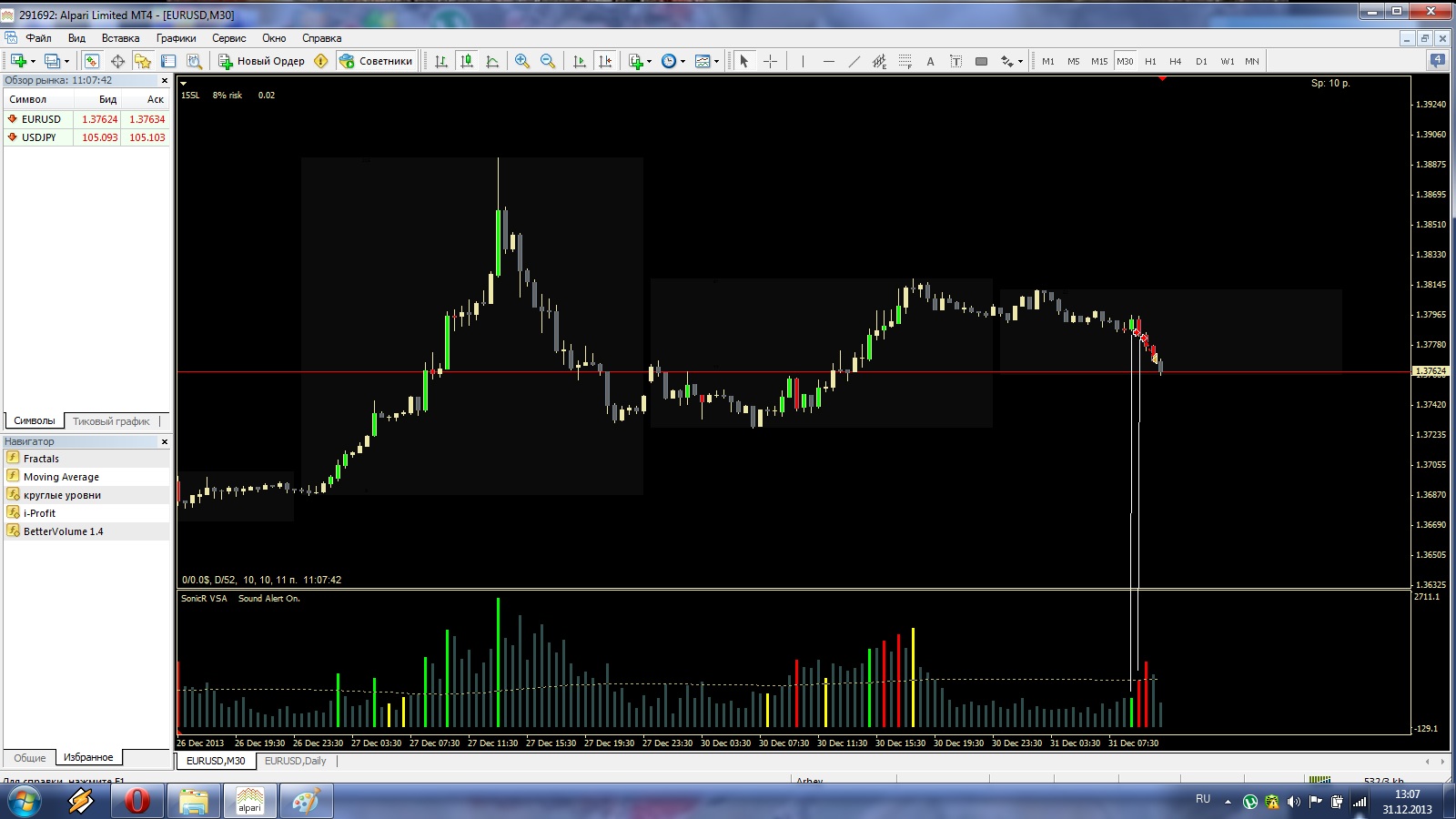
Task: Draw a vertical line tool
Action: click(x=803, y=61)
